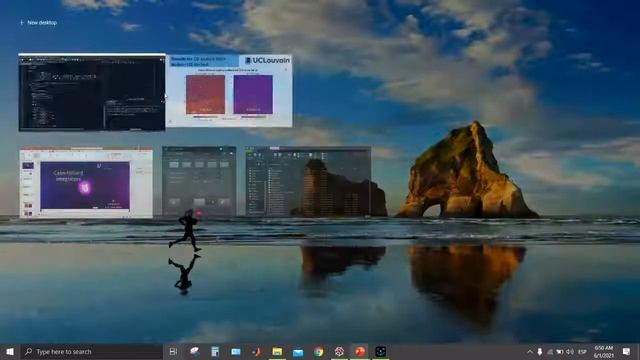This screenshot has height=360, width=640.
Task: Open the network status tray icon
Action: click(x=550, y=351)
